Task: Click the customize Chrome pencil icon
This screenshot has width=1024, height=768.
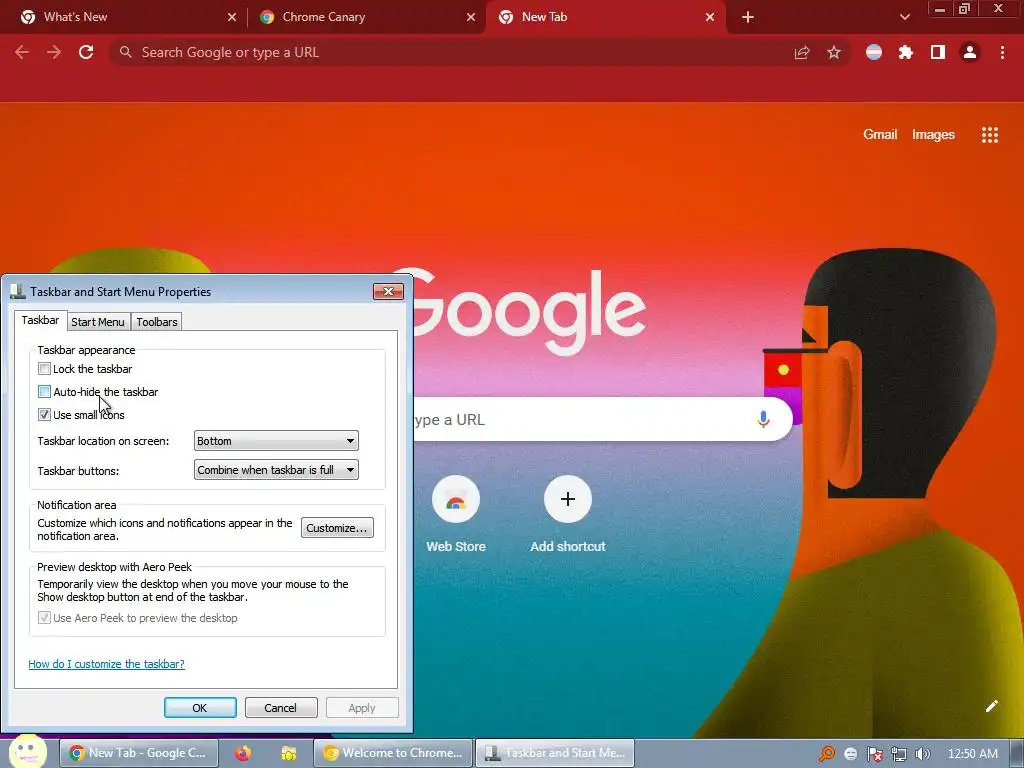Action: coord(991,706)
